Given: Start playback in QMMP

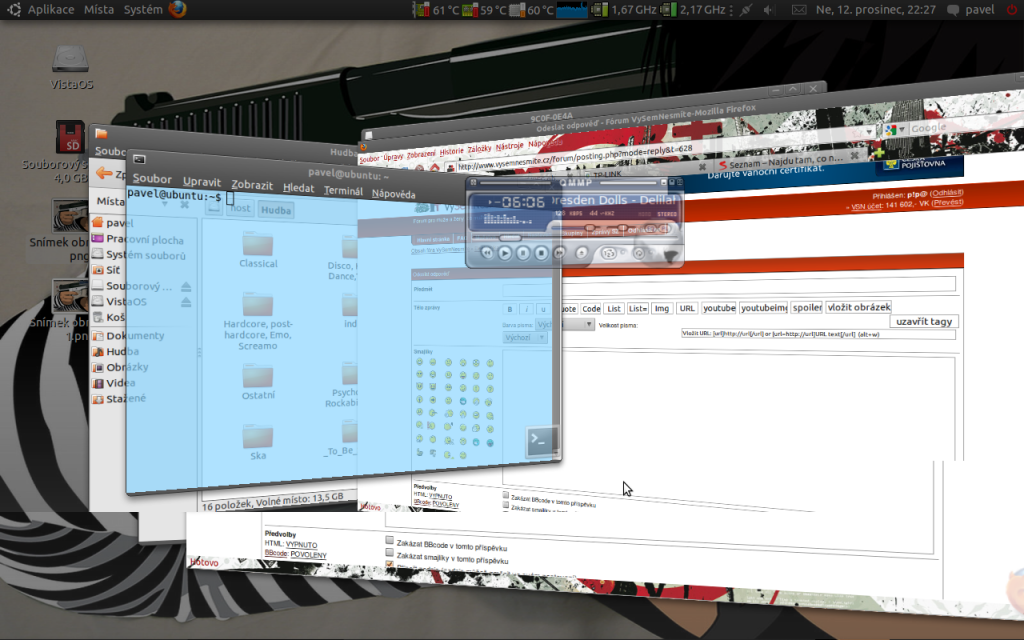Looking at the screenshot, I should [505, 253].
